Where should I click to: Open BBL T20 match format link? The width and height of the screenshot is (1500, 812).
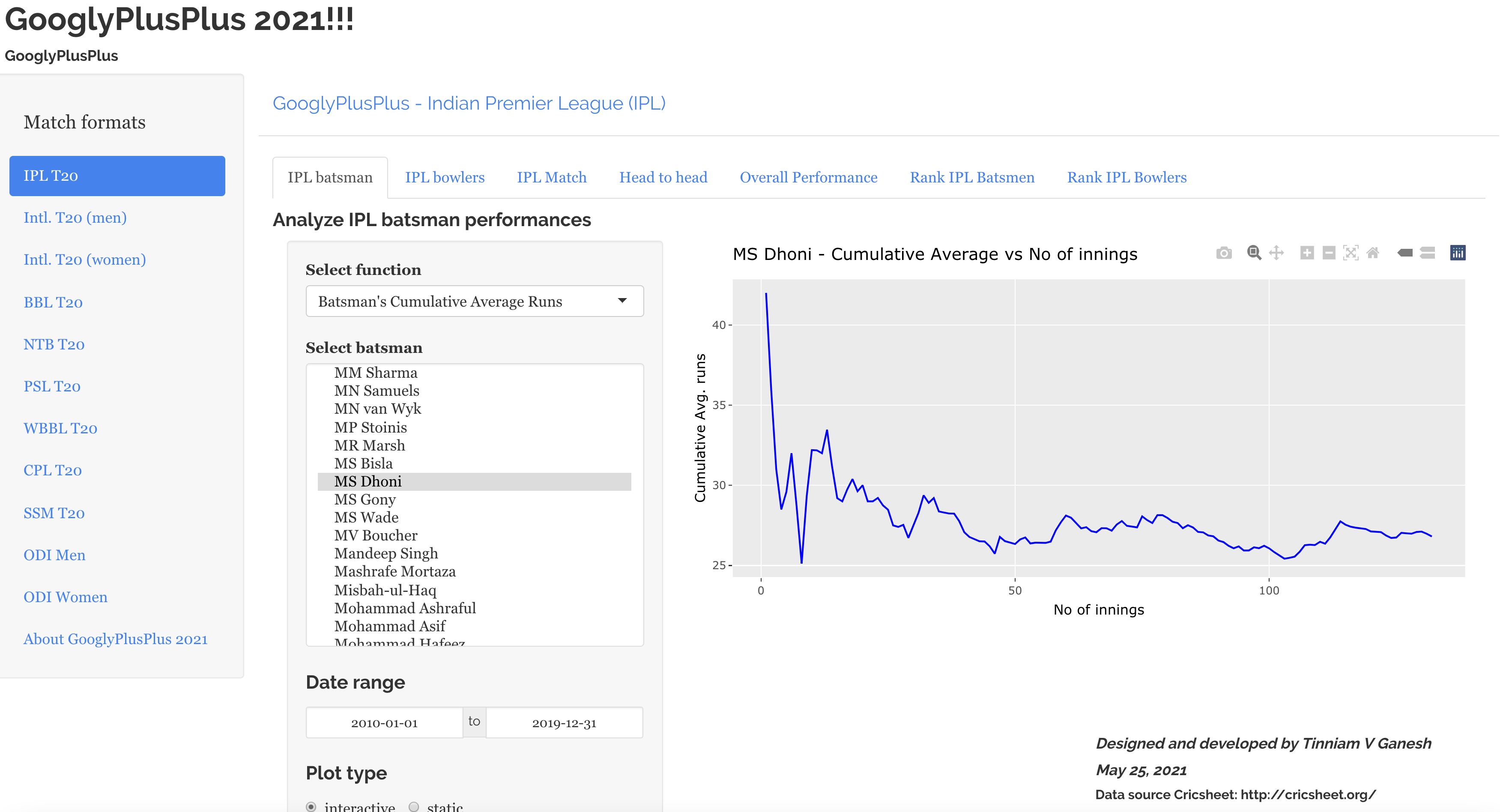click(53, 302)
